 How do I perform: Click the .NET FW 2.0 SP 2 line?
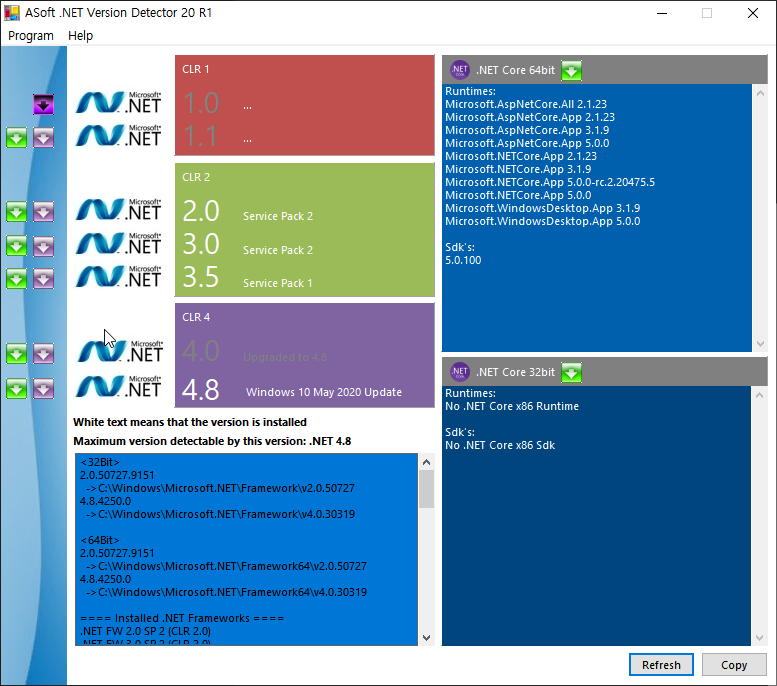click(145, 631)
